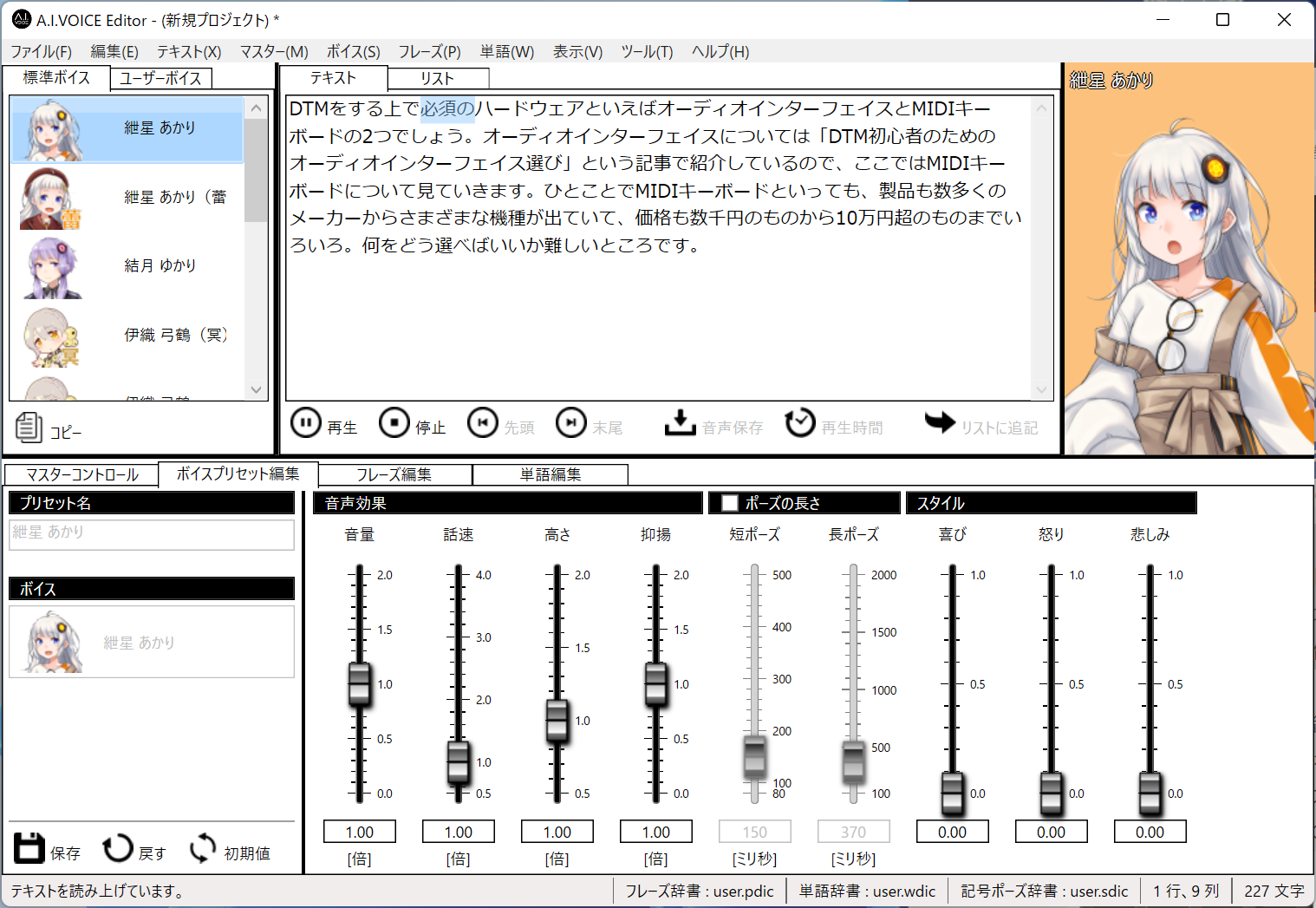The image size is (1316, 908).
Task: Click the 高さ slider handle
Action: (557, 721)
